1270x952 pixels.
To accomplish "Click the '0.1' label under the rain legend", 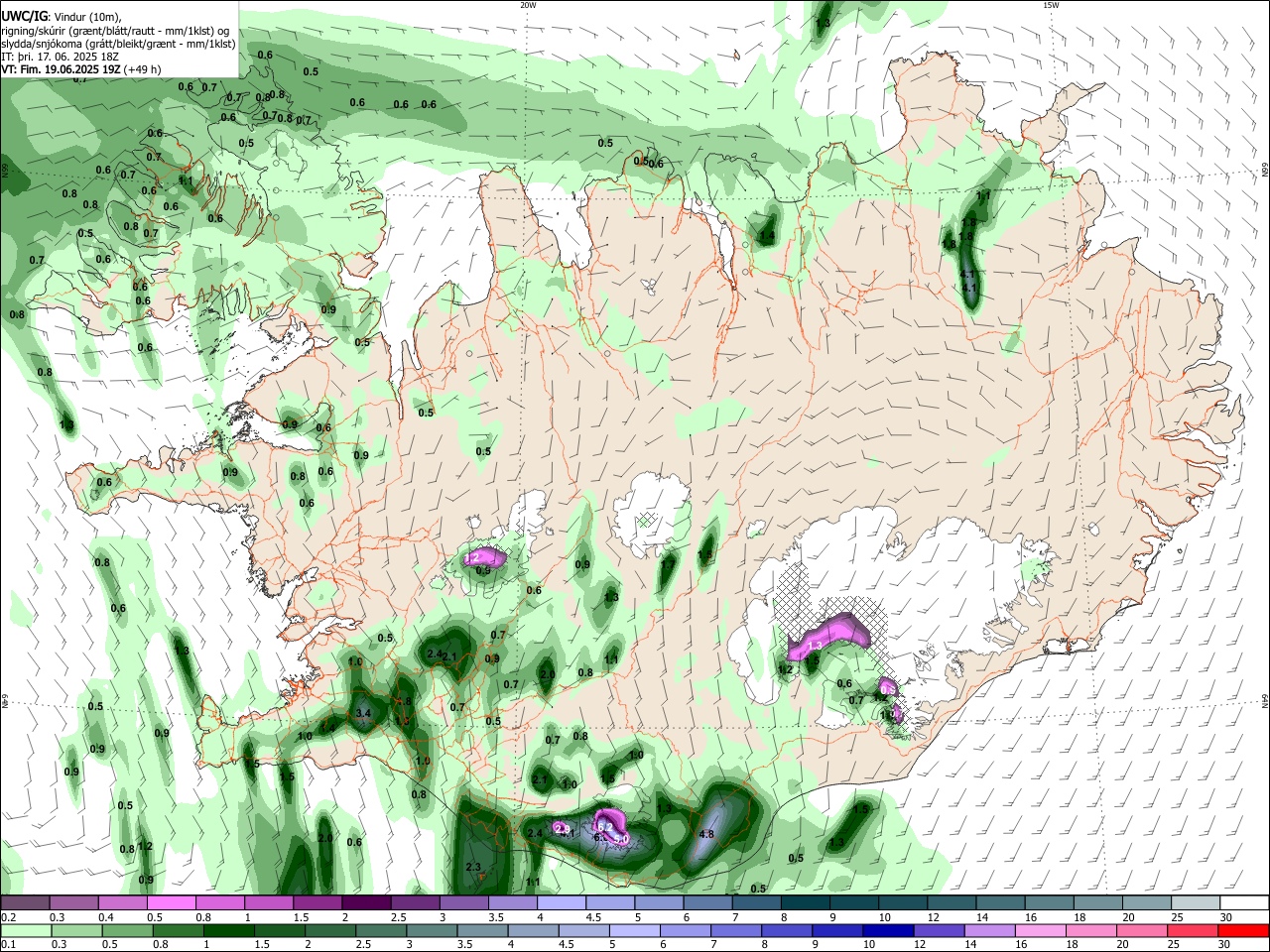I will pos(8,945).
